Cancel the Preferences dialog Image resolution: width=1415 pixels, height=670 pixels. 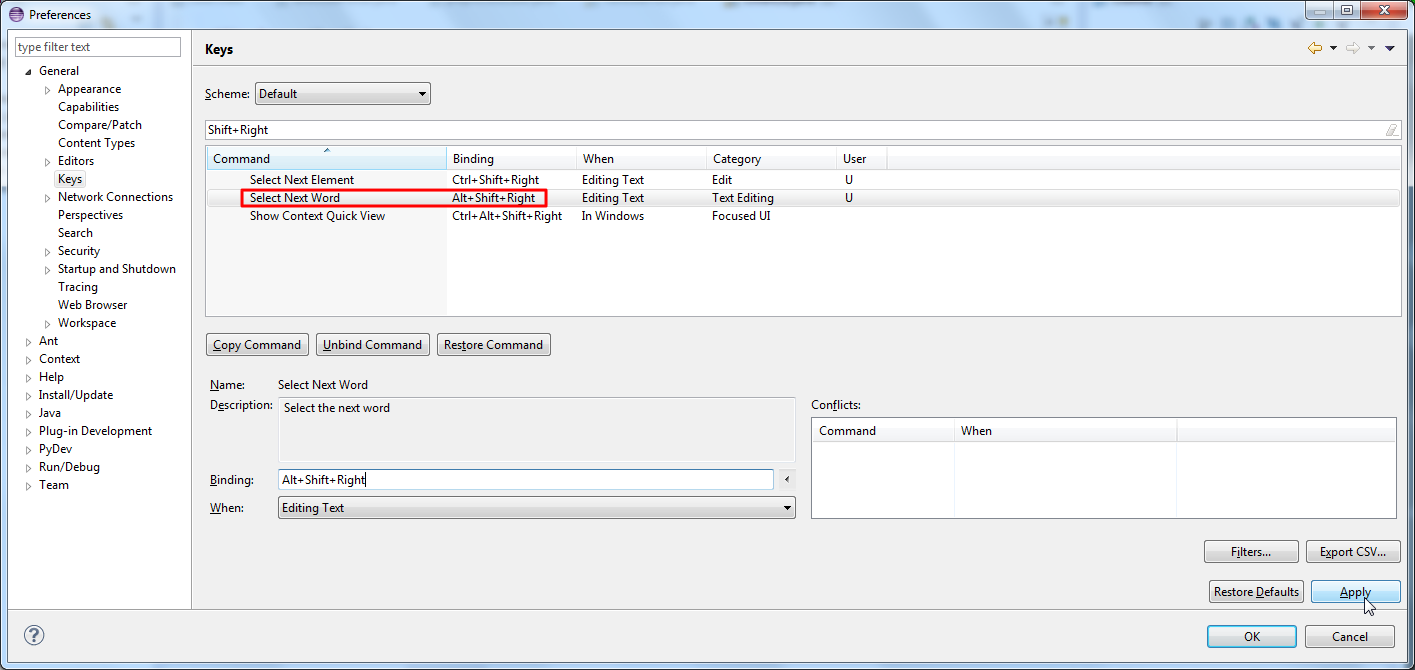click(1350, 637)
